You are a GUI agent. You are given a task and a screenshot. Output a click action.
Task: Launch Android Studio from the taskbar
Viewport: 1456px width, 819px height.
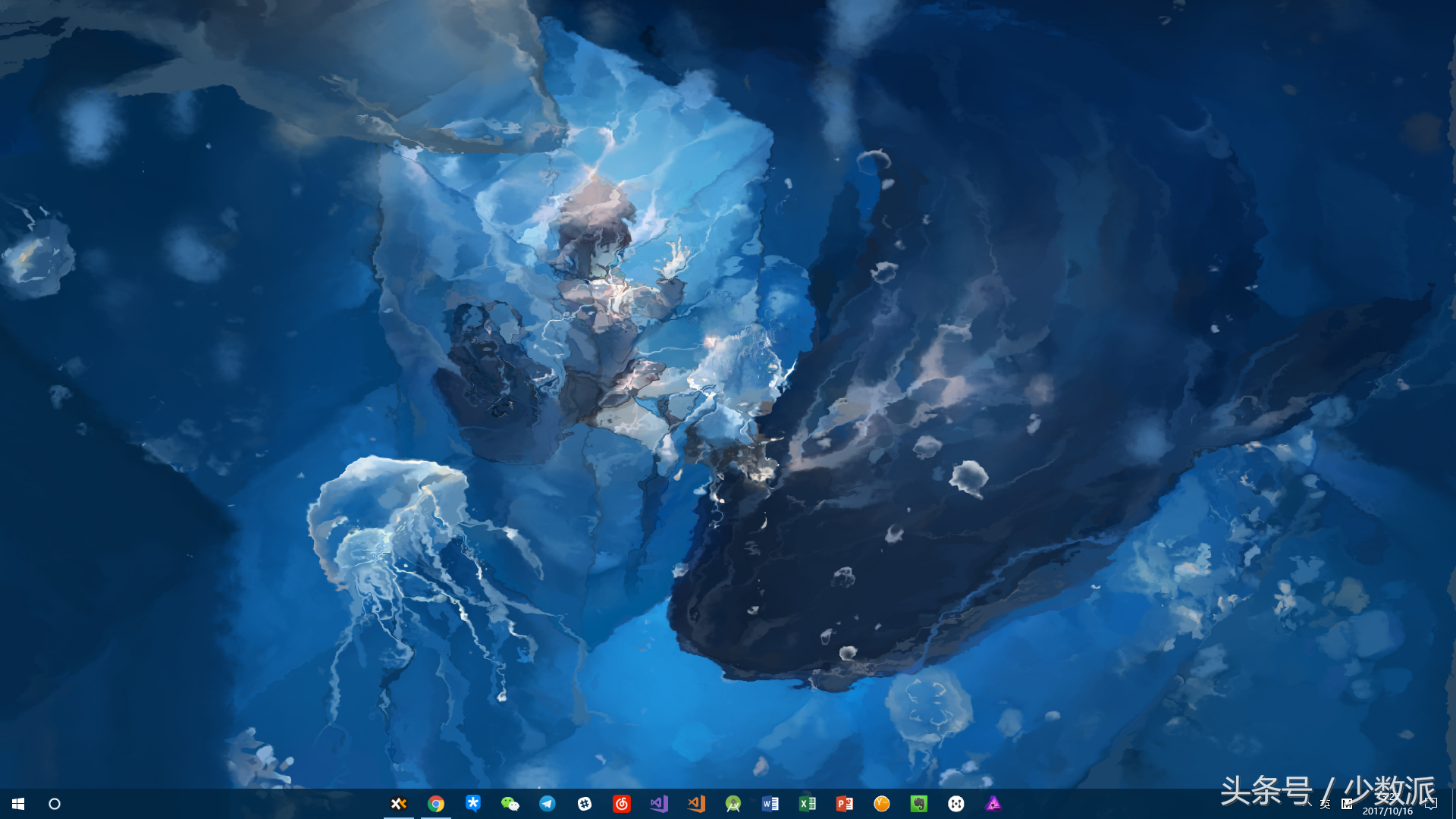(733, 804)
